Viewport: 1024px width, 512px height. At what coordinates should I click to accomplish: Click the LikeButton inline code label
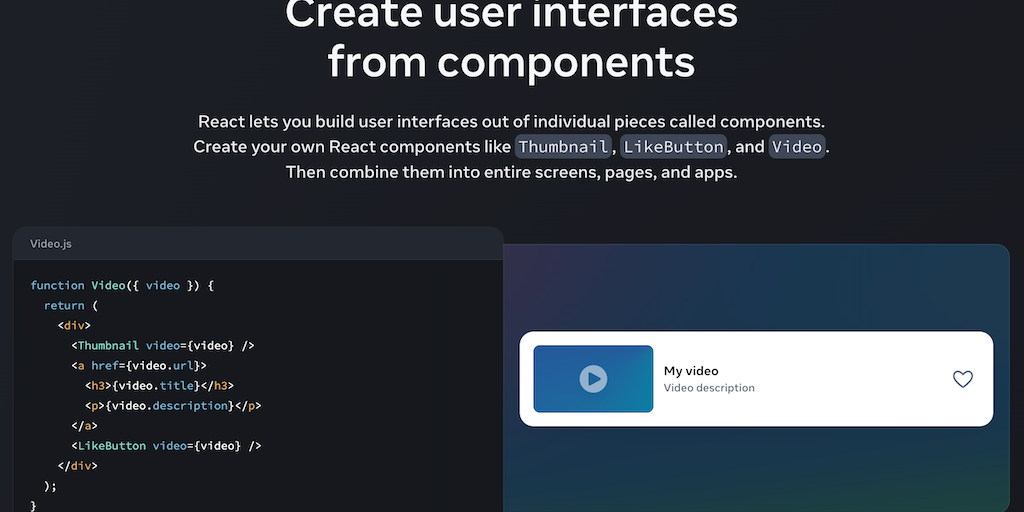pos(673,146)
